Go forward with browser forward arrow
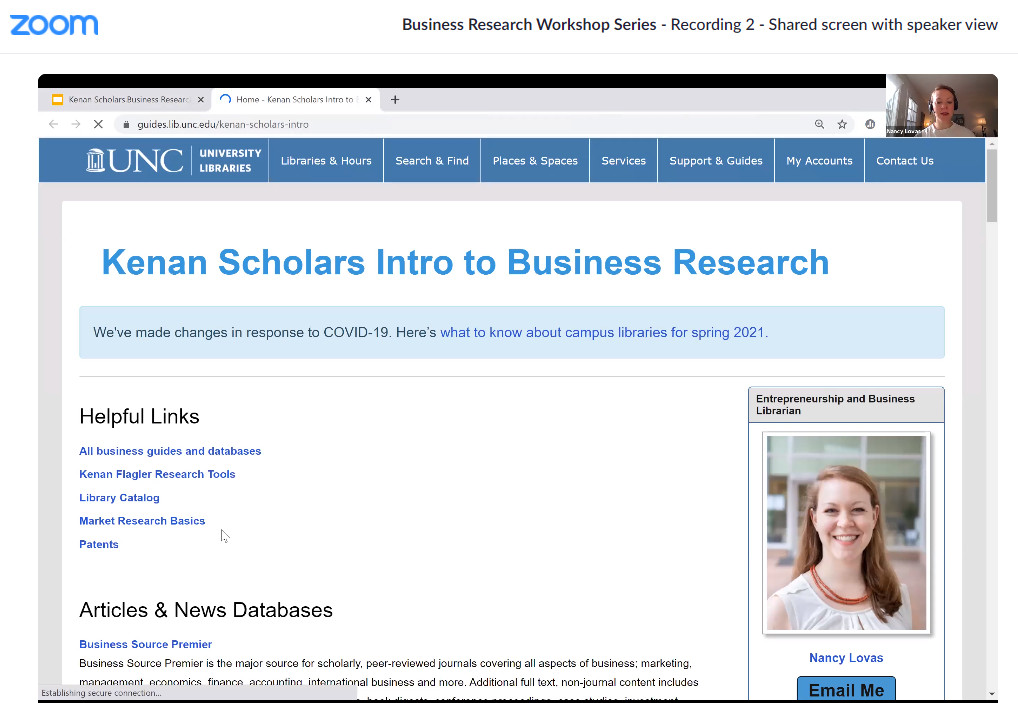Image resolution: width=1018 pixels, height=703 pixels. (x=76, y=124)
